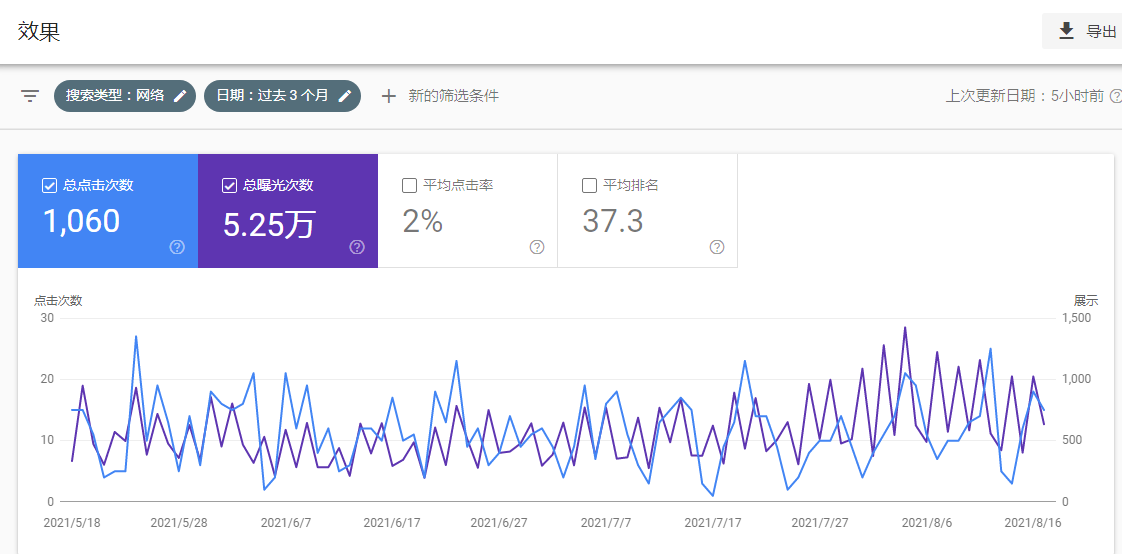The width and height of the screenshot is (1122, 554).
Task: Select the 1,060 total clicks value
Action: pyautogui.click(x=82, y=221)
